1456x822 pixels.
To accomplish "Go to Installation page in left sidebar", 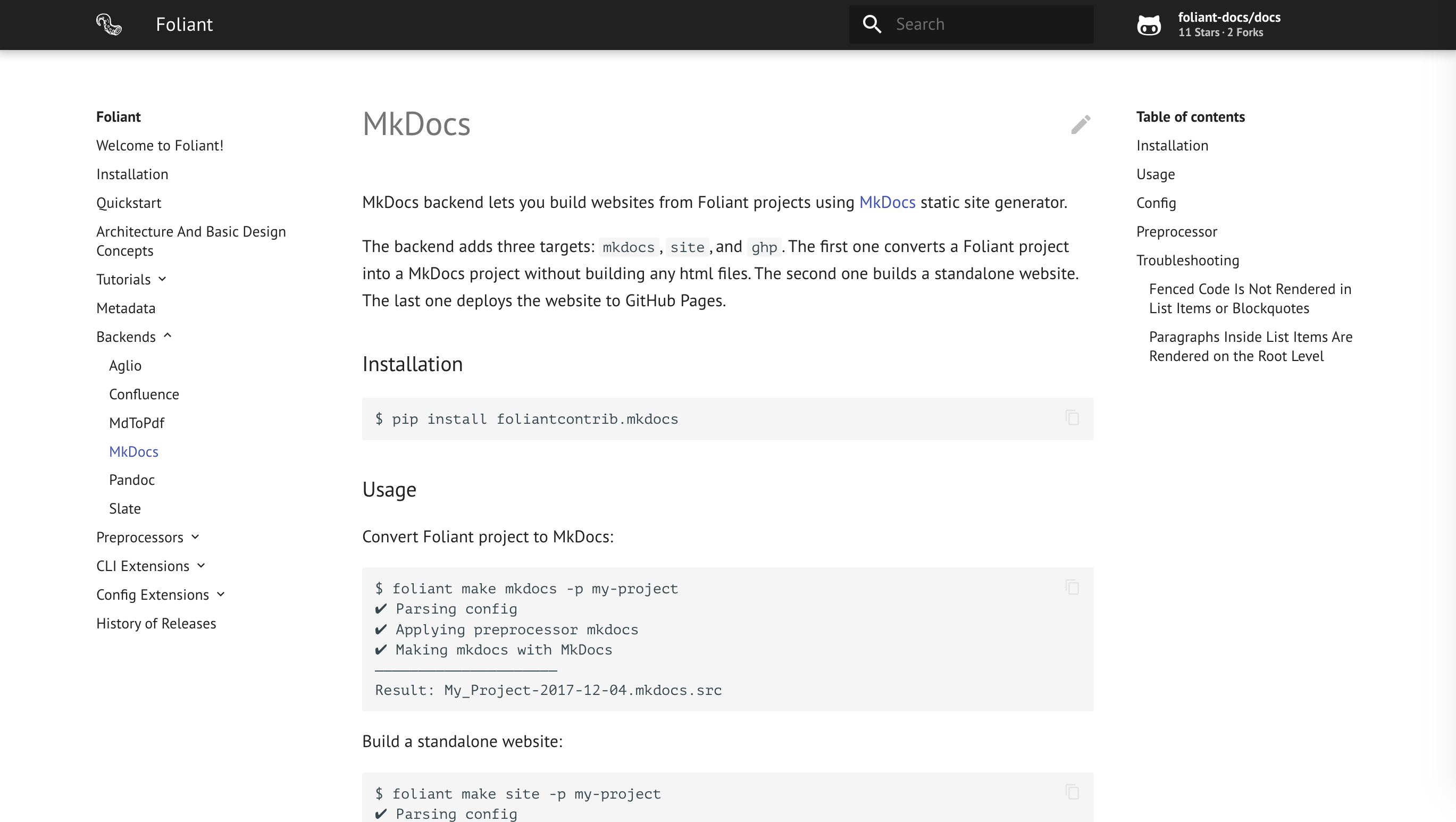I will (132, 174).
